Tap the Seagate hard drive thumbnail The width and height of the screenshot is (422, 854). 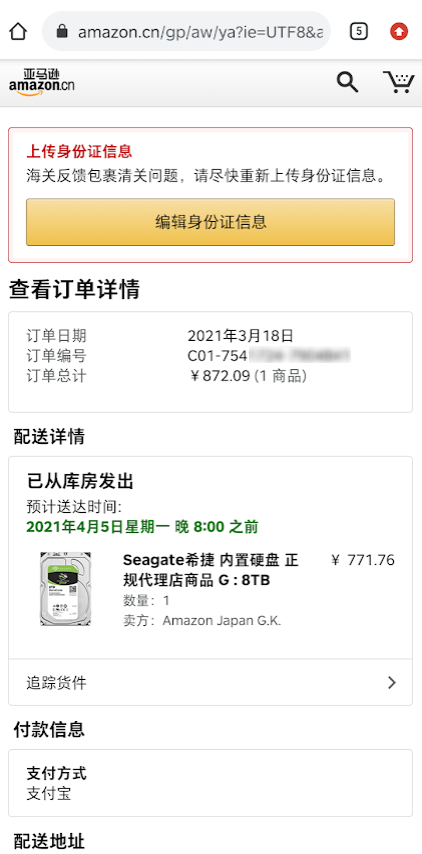pos(65,589)
